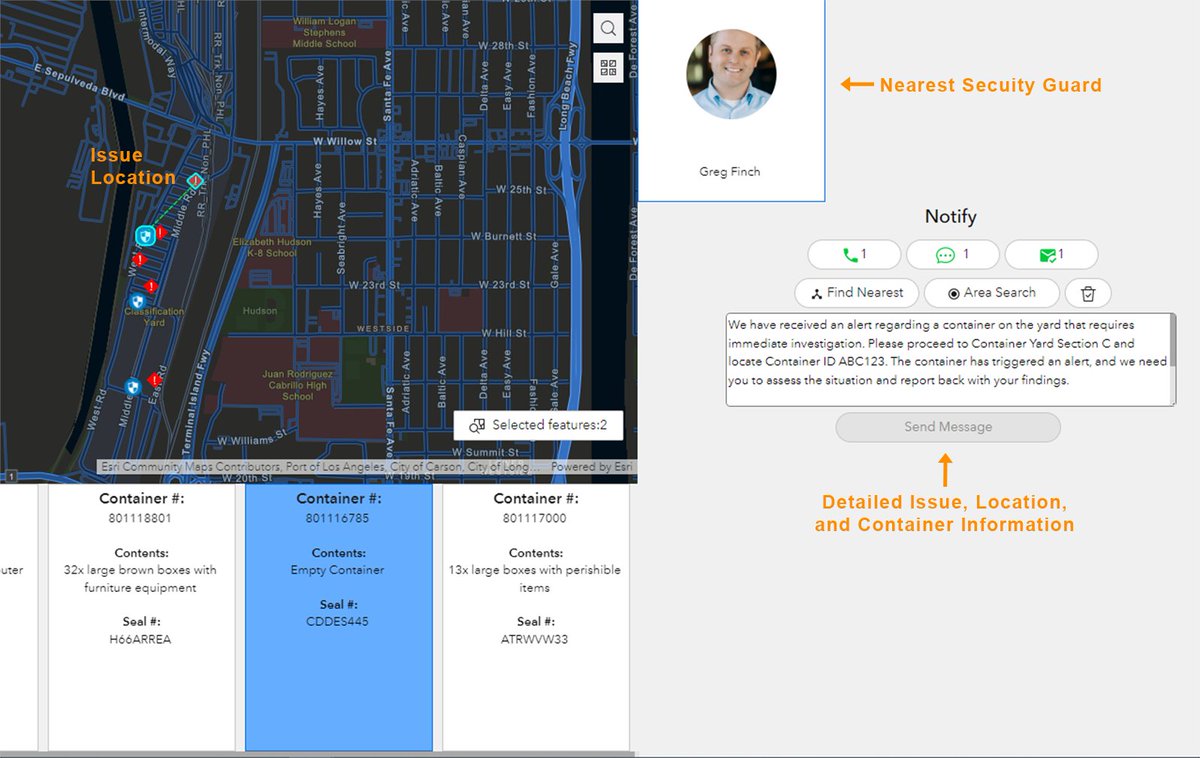Clear the message using the trash icon
The height and width of the screenshot is (758, 1200).
(1087, 292)
